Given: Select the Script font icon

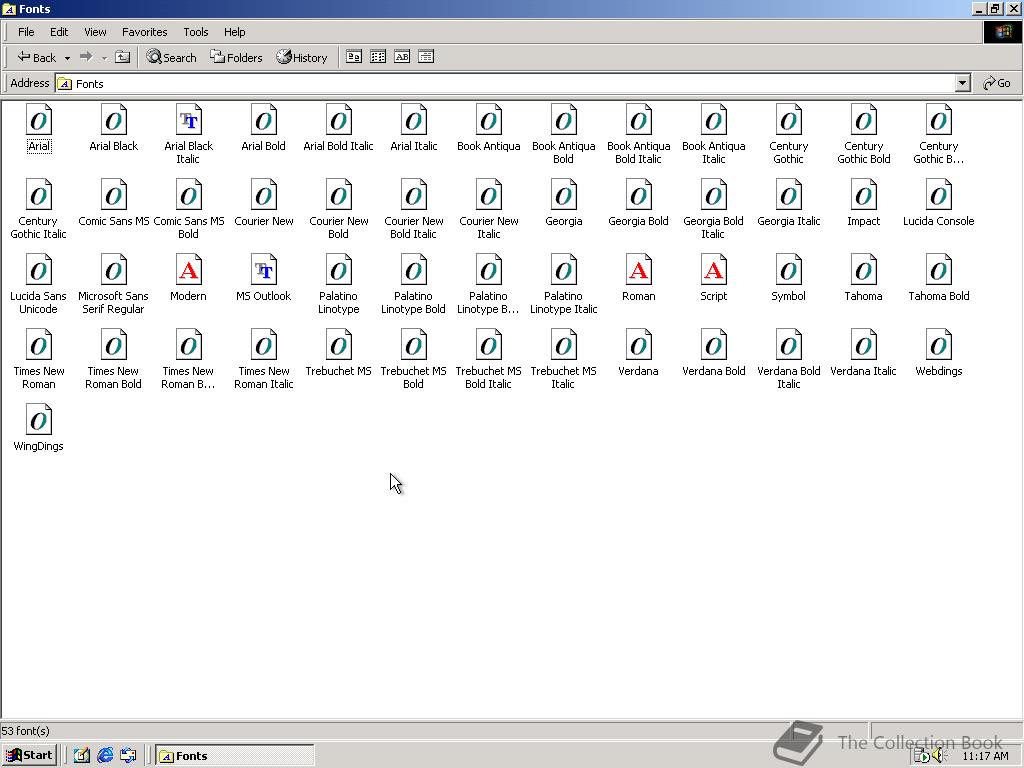Looking at the screenshot, I should [x=713, y=278].
